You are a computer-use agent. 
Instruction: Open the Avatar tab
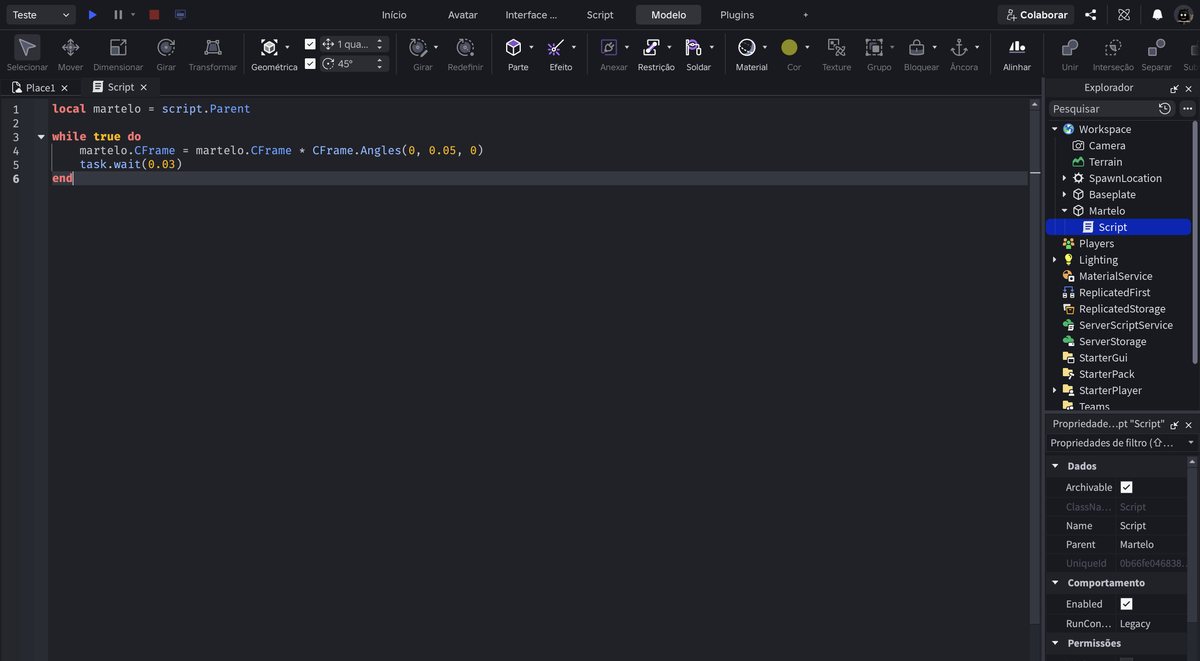click(x=463, y=15)
